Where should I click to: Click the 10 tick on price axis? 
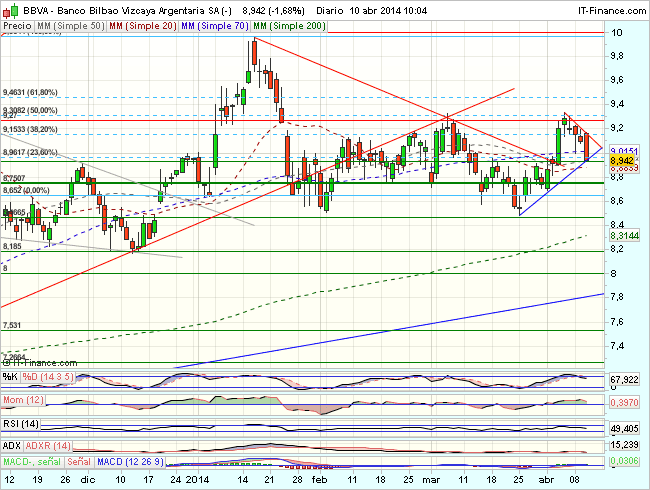(x=616, y=32)
